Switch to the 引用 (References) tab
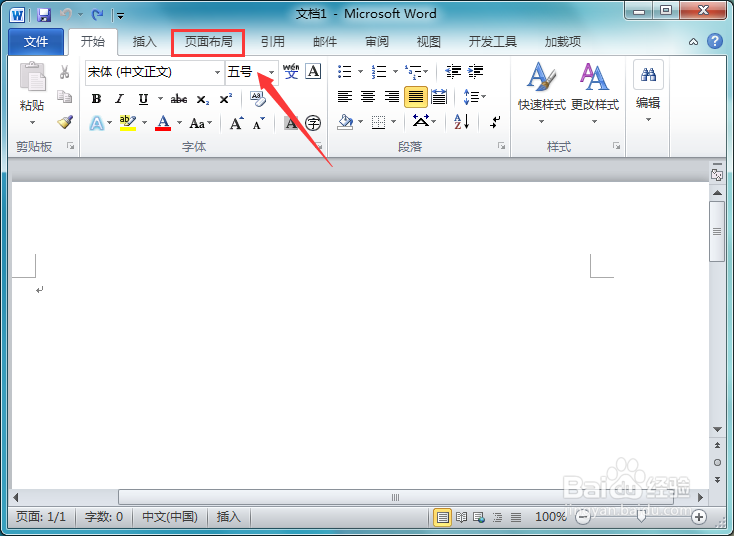This screenshot has height=536, width=734. tap(273, 42)
